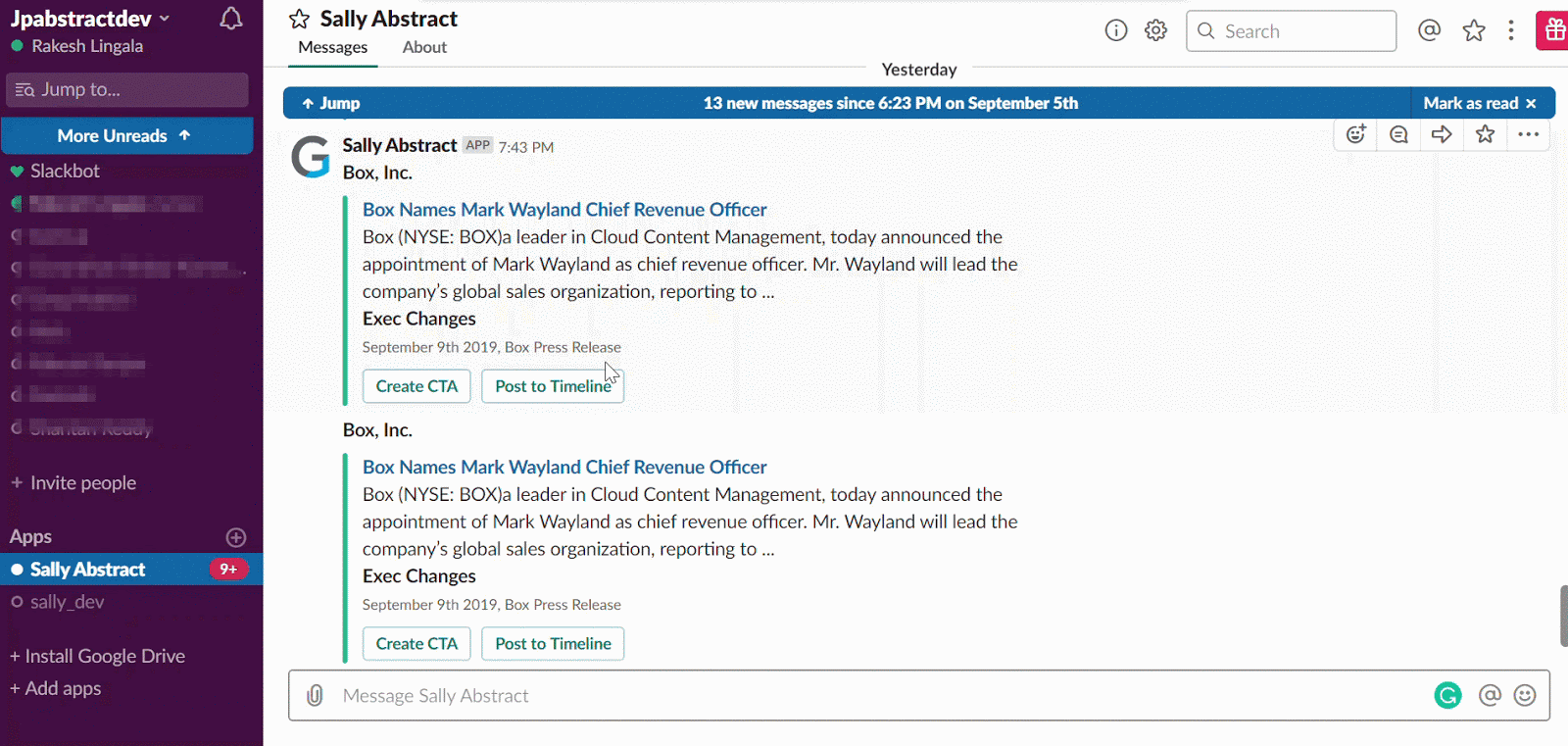Open the what's new gift icon
Viewport: 1568px width, 746px height.
click(1553, 30)
